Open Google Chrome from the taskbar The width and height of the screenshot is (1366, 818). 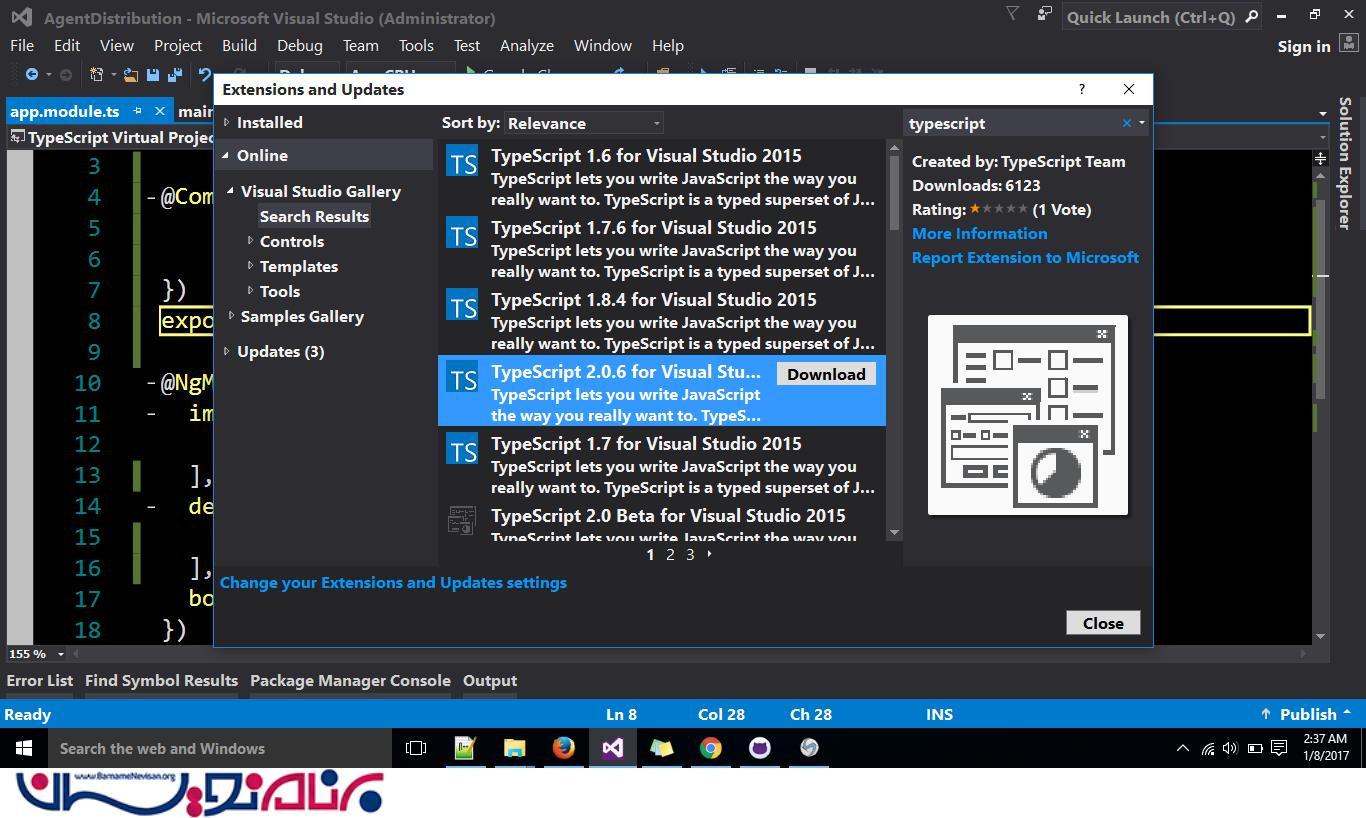pyautogui.click(x=711, y=748)
